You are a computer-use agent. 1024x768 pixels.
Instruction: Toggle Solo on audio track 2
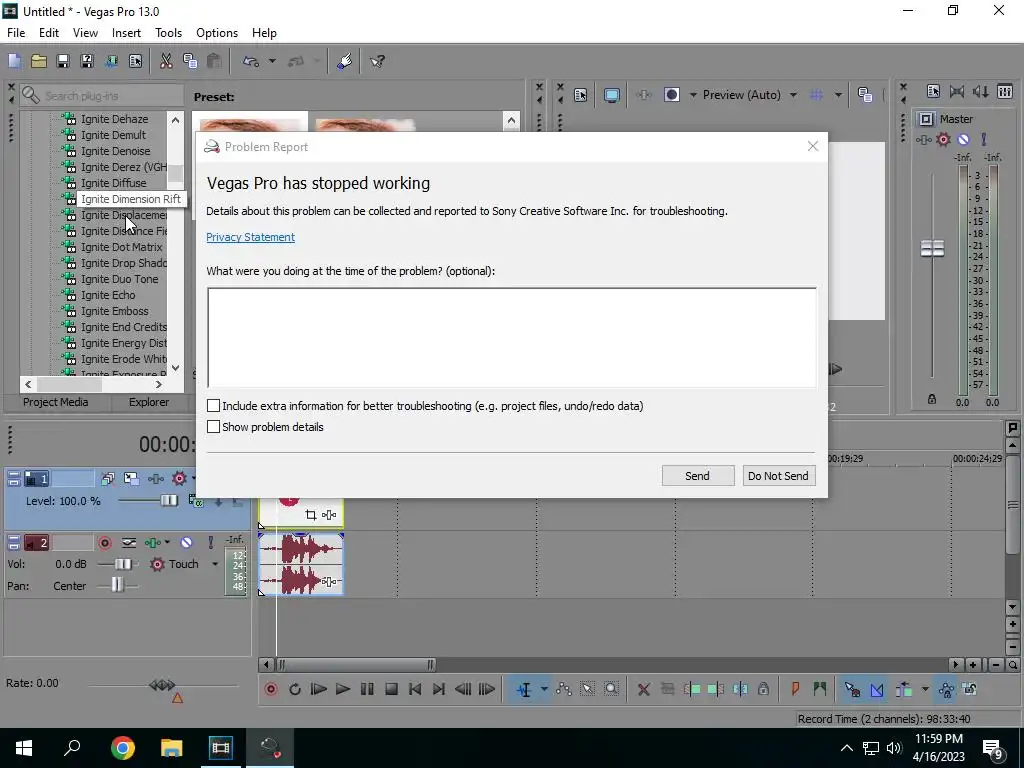(x=210, y=543)
